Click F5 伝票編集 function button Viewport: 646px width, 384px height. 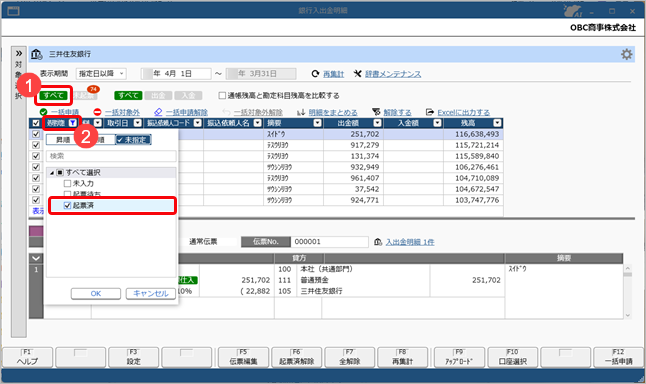tap(243, 357)
